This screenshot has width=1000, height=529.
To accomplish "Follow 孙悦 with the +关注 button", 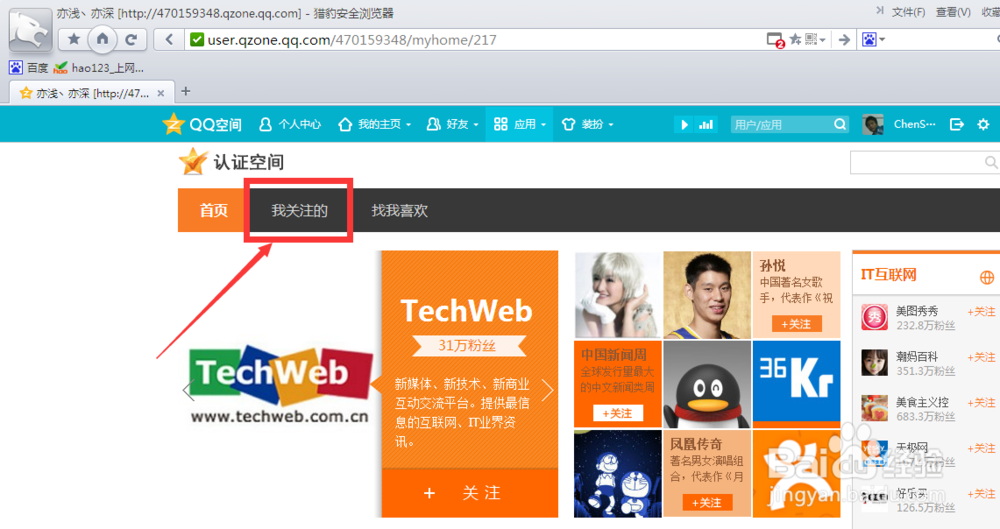I will point(796,324).
